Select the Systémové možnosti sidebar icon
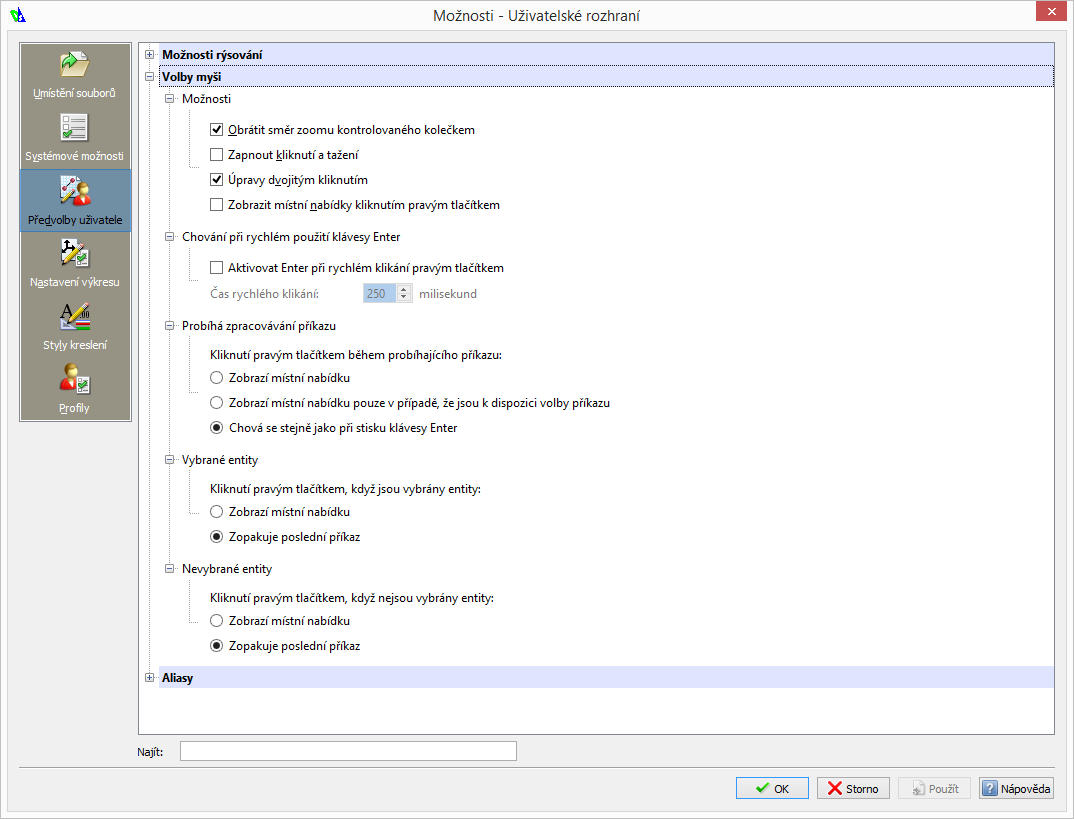The width and height of the screenshot is (1074, 819). pyautogui.click(x=75, y=129)
